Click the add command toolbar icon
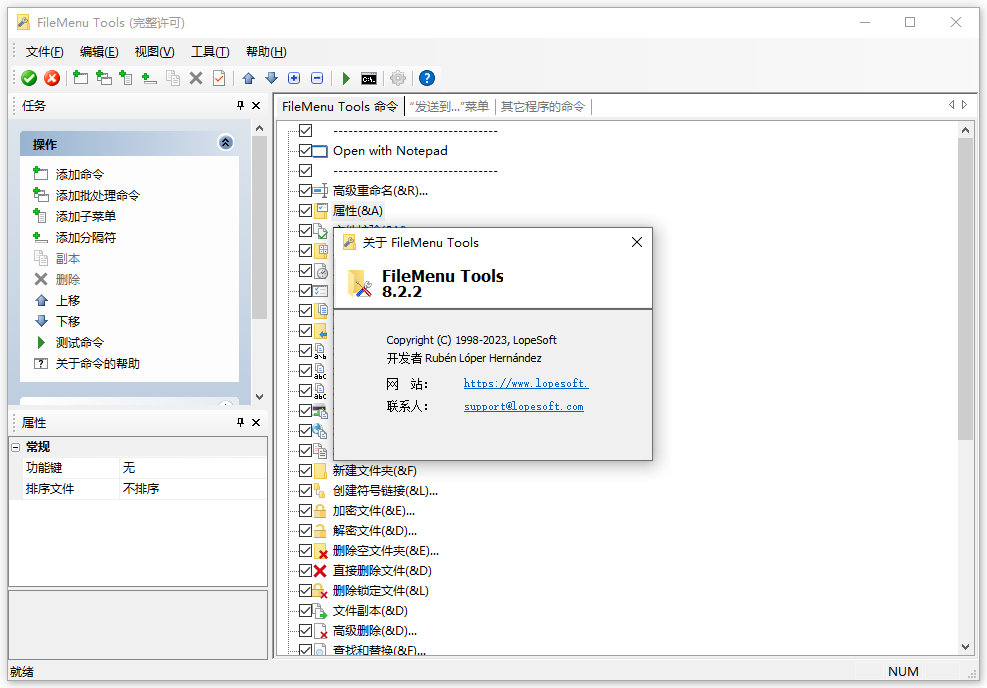The width and height of the screenshot is (987, 688). pos(81,78)
